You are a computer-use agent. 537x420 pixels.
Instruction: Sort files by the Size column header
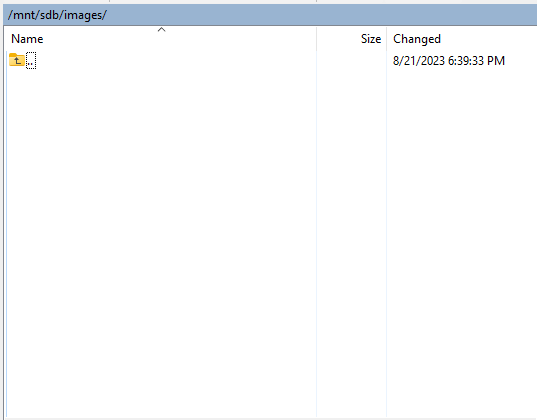pyautogui.click(x=371, y=39)
